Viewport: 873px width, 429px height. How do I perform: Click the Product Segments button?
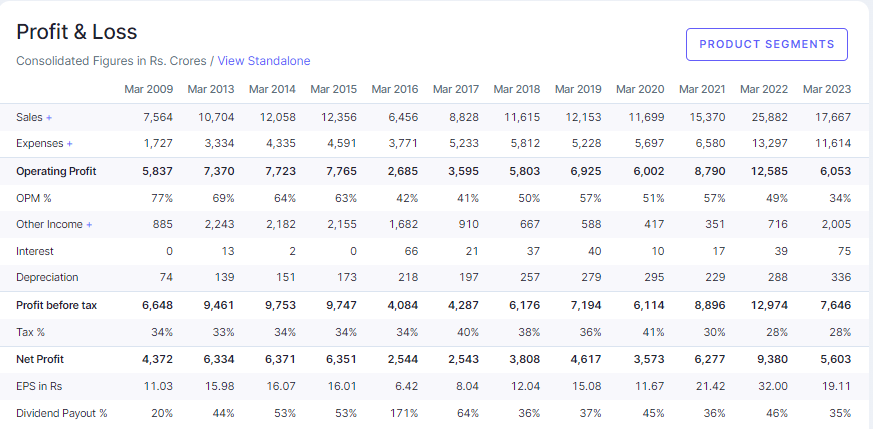(x=766, y=45)
